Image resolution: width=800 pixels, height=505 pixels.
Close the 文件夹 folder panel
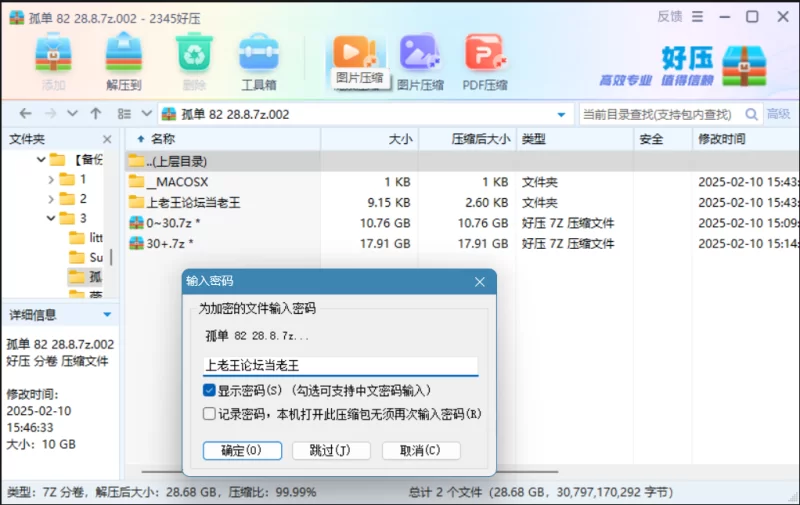pos(107,139)
